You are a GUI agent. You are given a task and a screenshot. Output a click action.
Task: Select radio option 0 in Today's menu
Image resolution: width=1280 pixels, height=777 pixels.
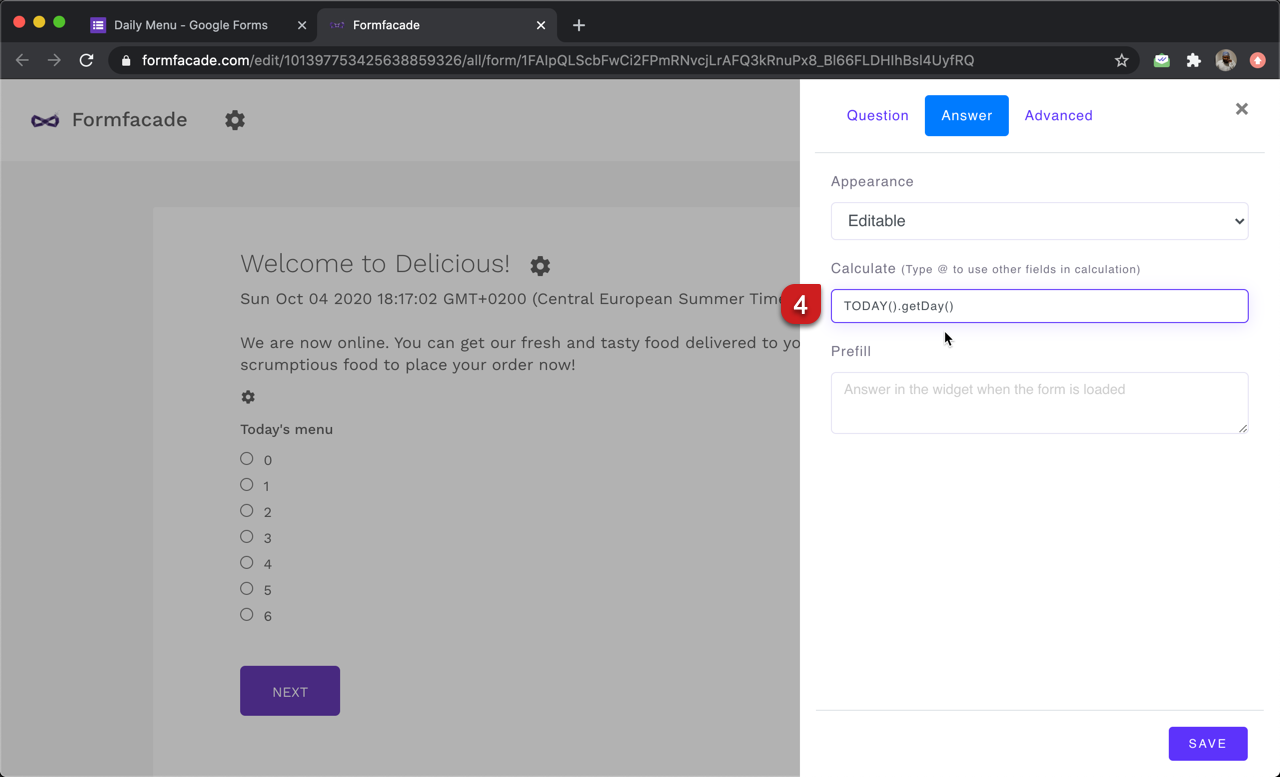coord(247,459)
